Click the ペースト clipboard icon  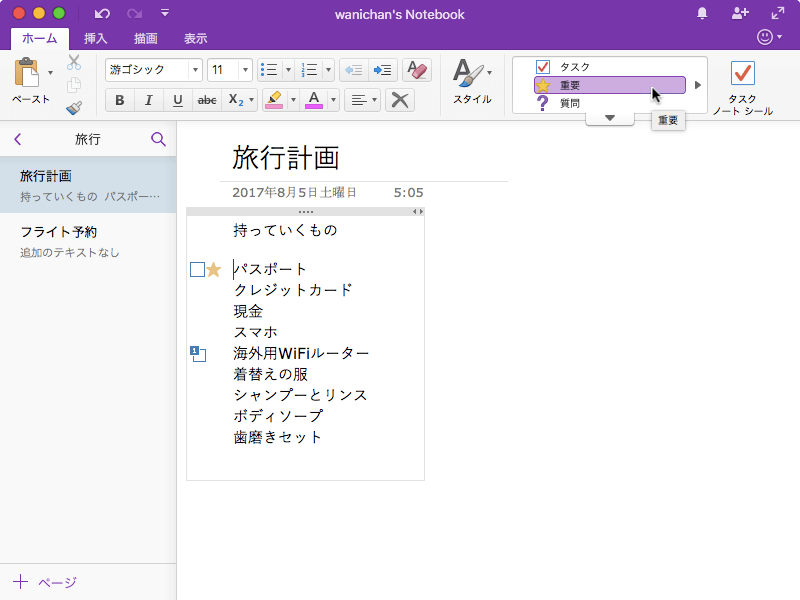click(x=27, y=73)
